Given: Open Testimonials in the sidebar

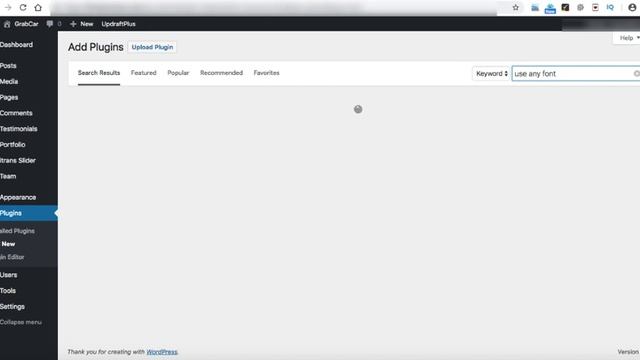Looking at the screenshot, I should (x=19, y=129).
